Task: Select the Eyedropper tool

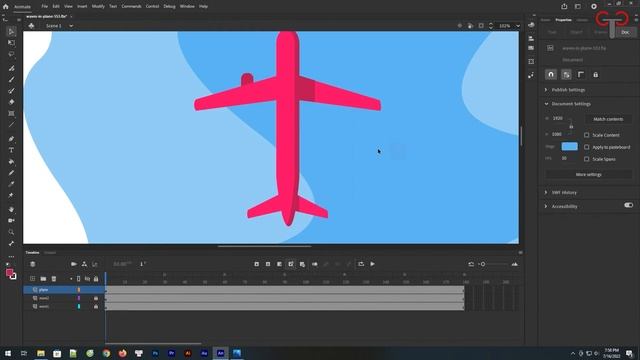Action: pyautogui.click(x=11, y=184)
